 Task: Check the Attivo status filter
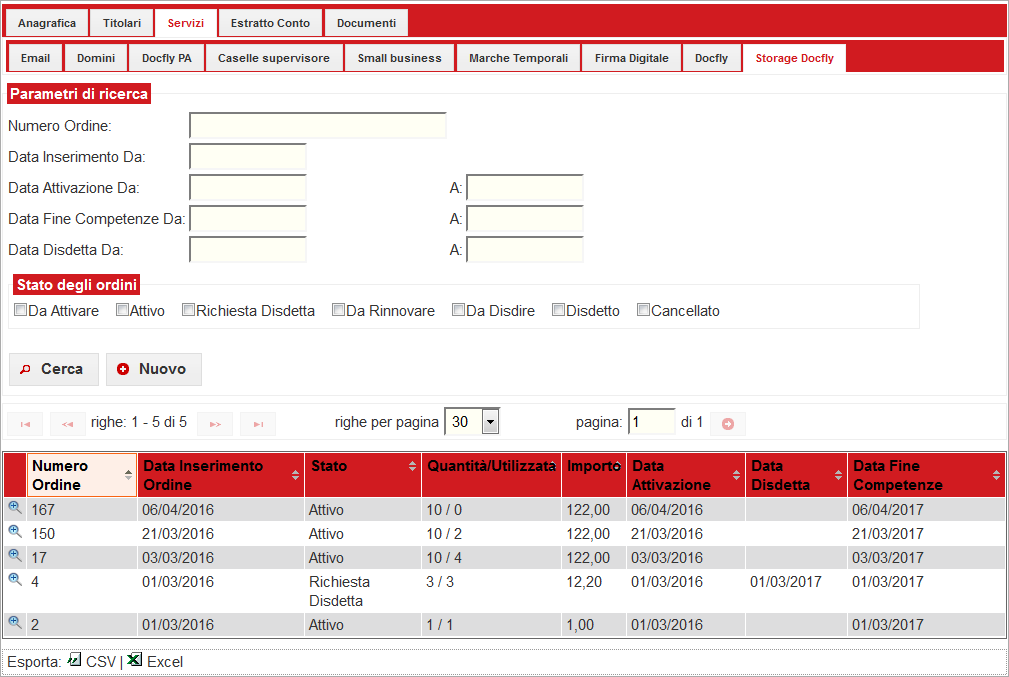pyautogui.click(x=122, y=310)
